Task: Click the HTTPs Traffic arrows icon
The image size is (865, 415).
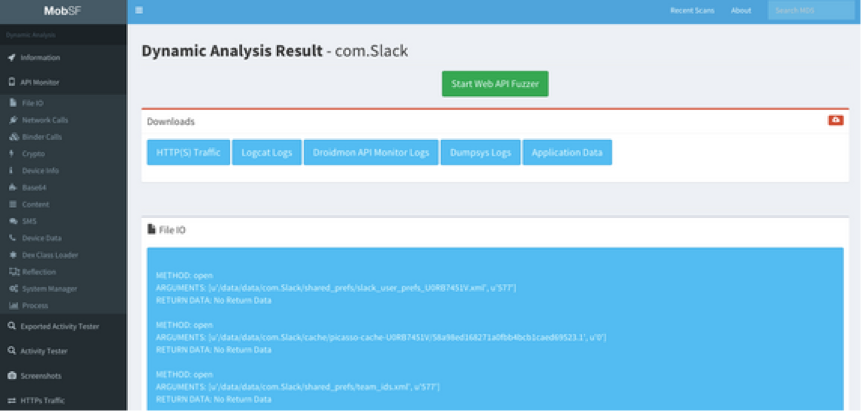Action: (x=12, y=401)
